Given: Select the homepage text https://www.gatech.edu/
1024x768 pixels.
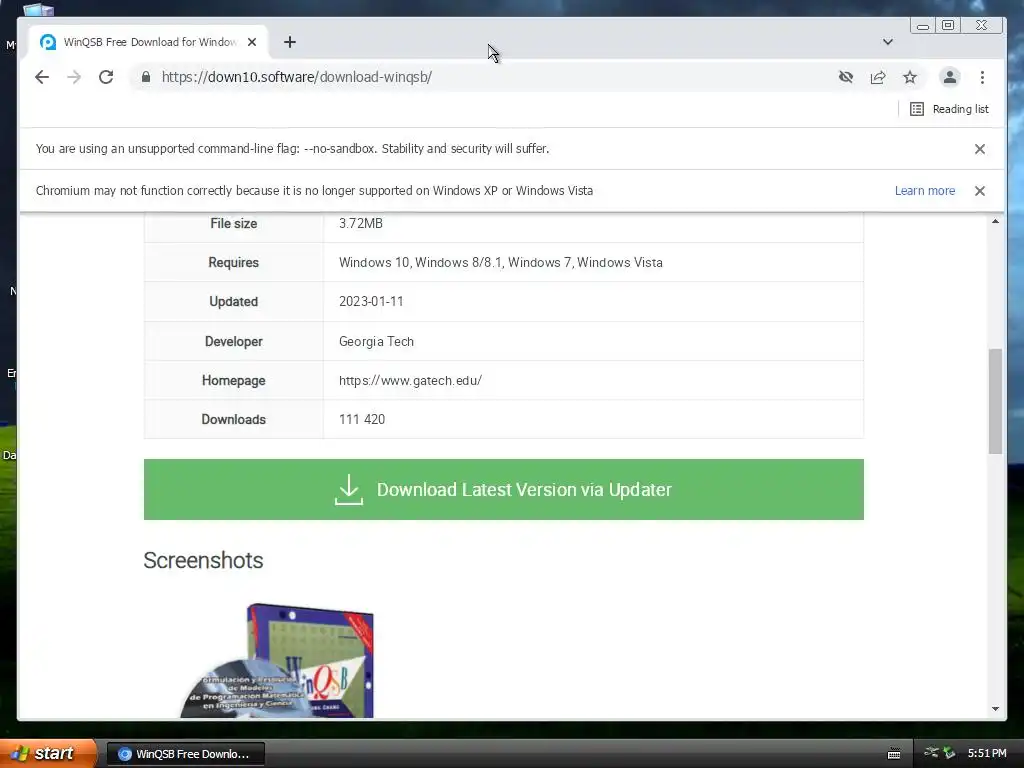Looking at the screenshot, I should (410, 380).
